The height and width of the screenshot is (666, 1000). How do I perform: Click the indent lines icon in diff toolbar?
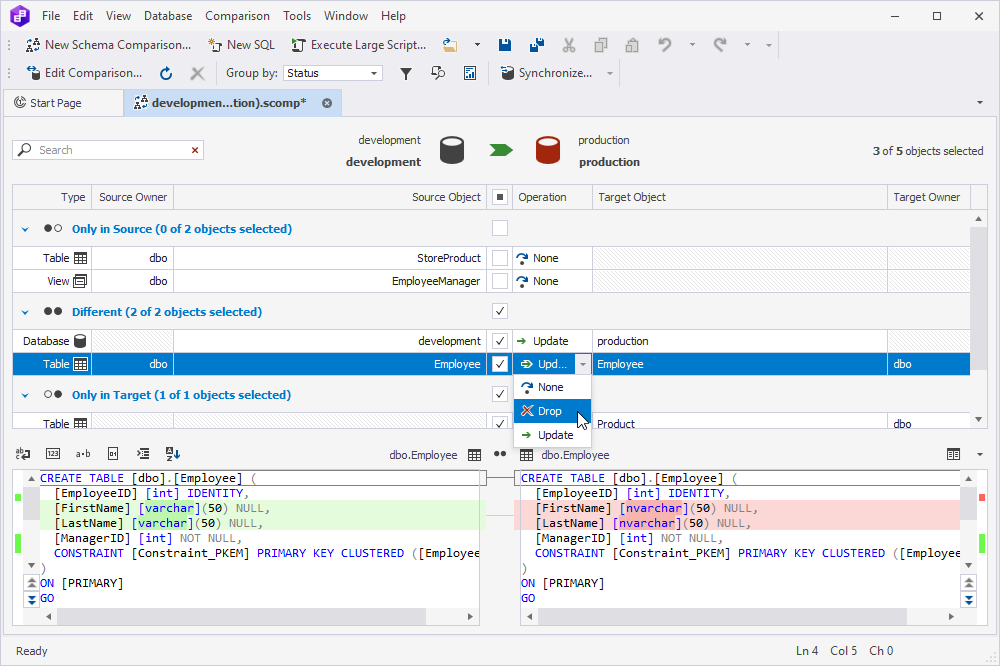click(143, 454)
